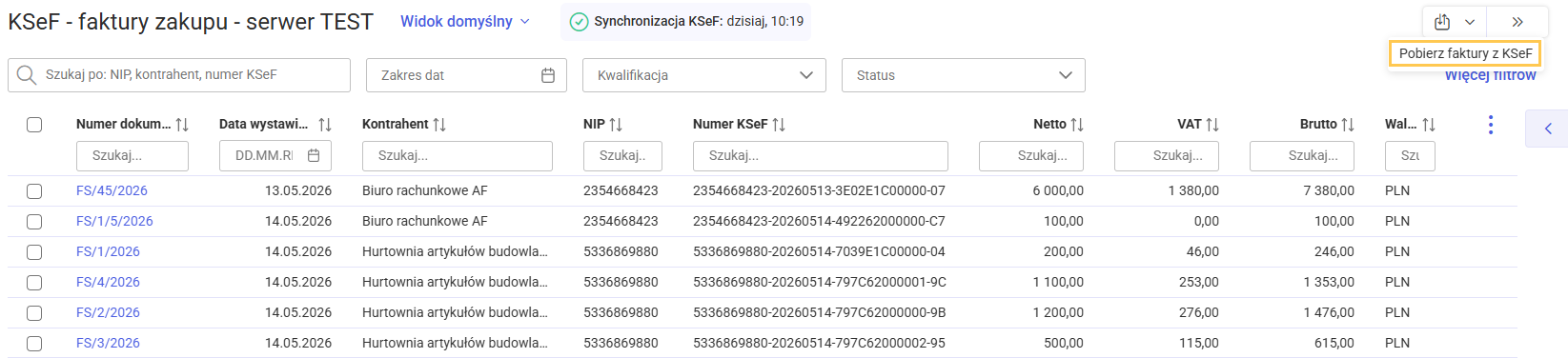Open the double-chevron more actions icon
Image resolution: width=1568 pixels, height=358 pixels.
(1517, 22)
